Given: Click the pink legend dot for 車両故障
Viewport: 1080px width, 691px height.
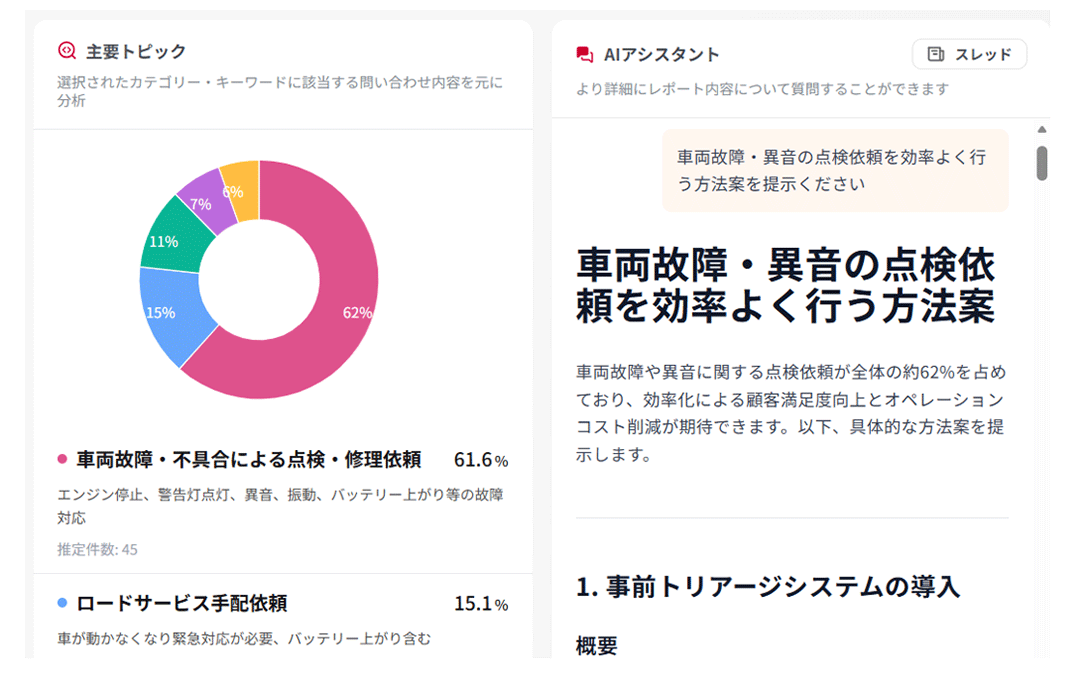Looking at the screenshot, I should coord(62,460).
